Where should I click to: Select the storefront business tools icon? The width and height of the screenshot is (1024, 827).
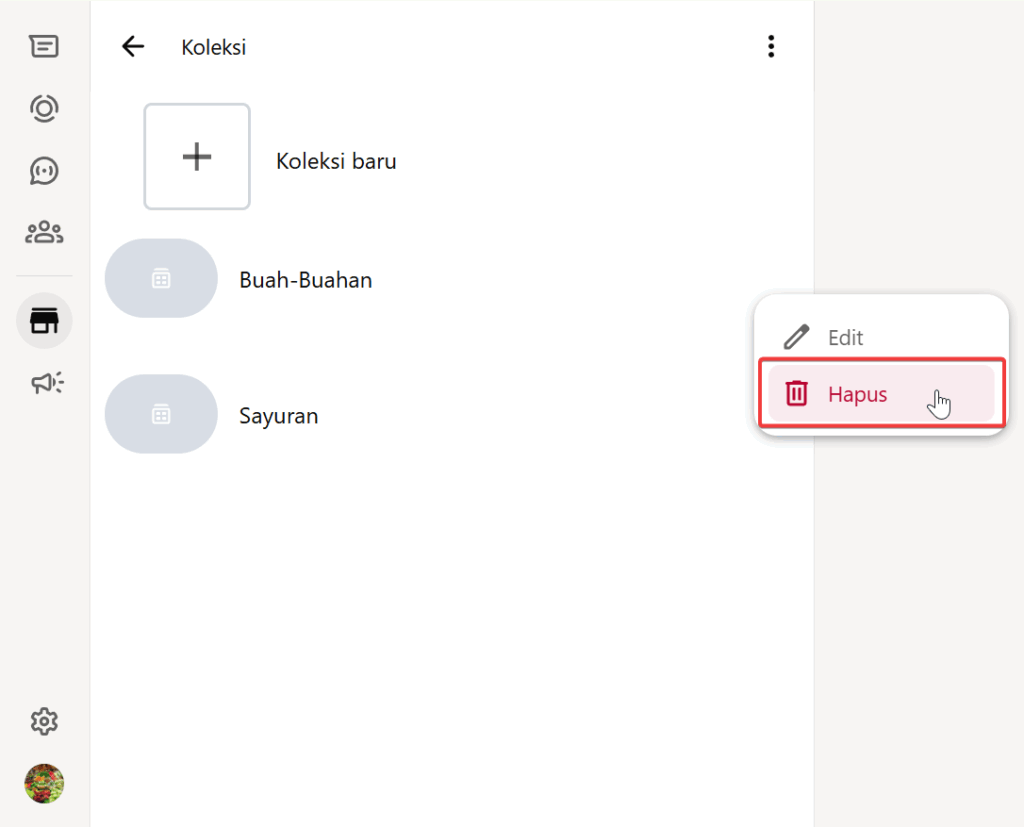44,321
